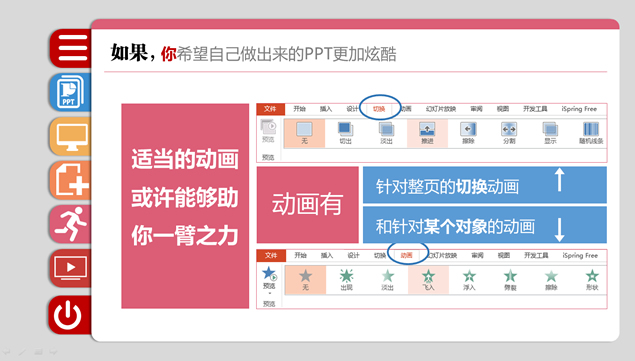Open iSpring Free tab in the upper ribbon

point(579,109)
